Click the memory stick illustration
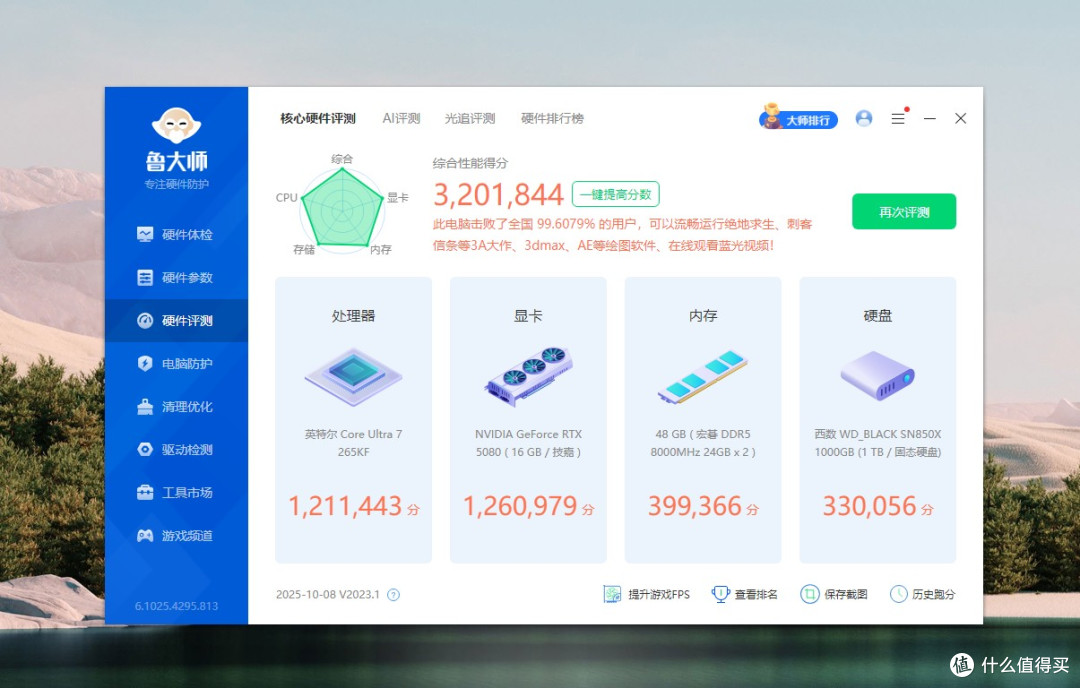This screenshot has width=1080, height=688. tap(703, 376)
